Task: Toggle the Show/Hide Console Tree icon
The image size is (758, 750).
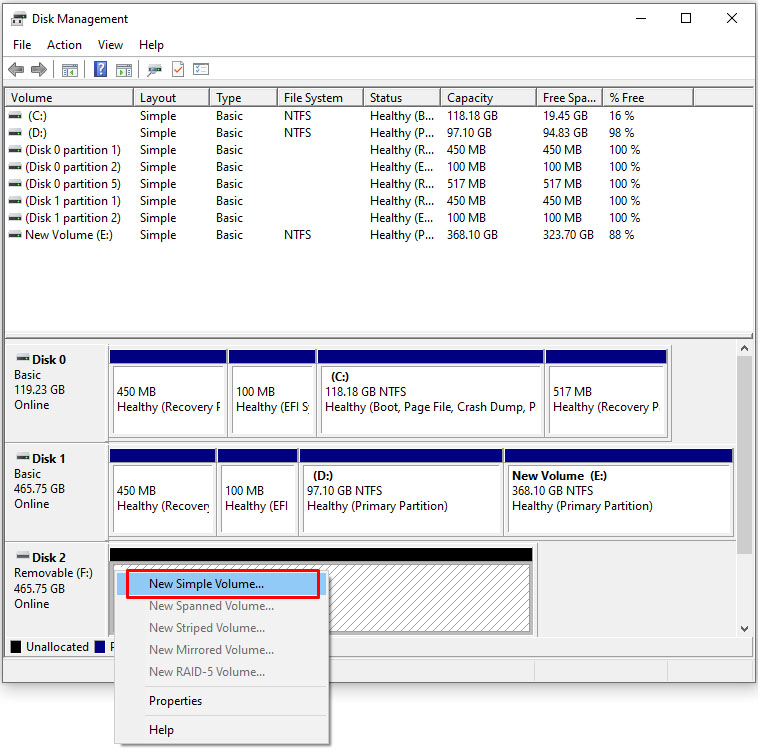Action: coord(69,70)
